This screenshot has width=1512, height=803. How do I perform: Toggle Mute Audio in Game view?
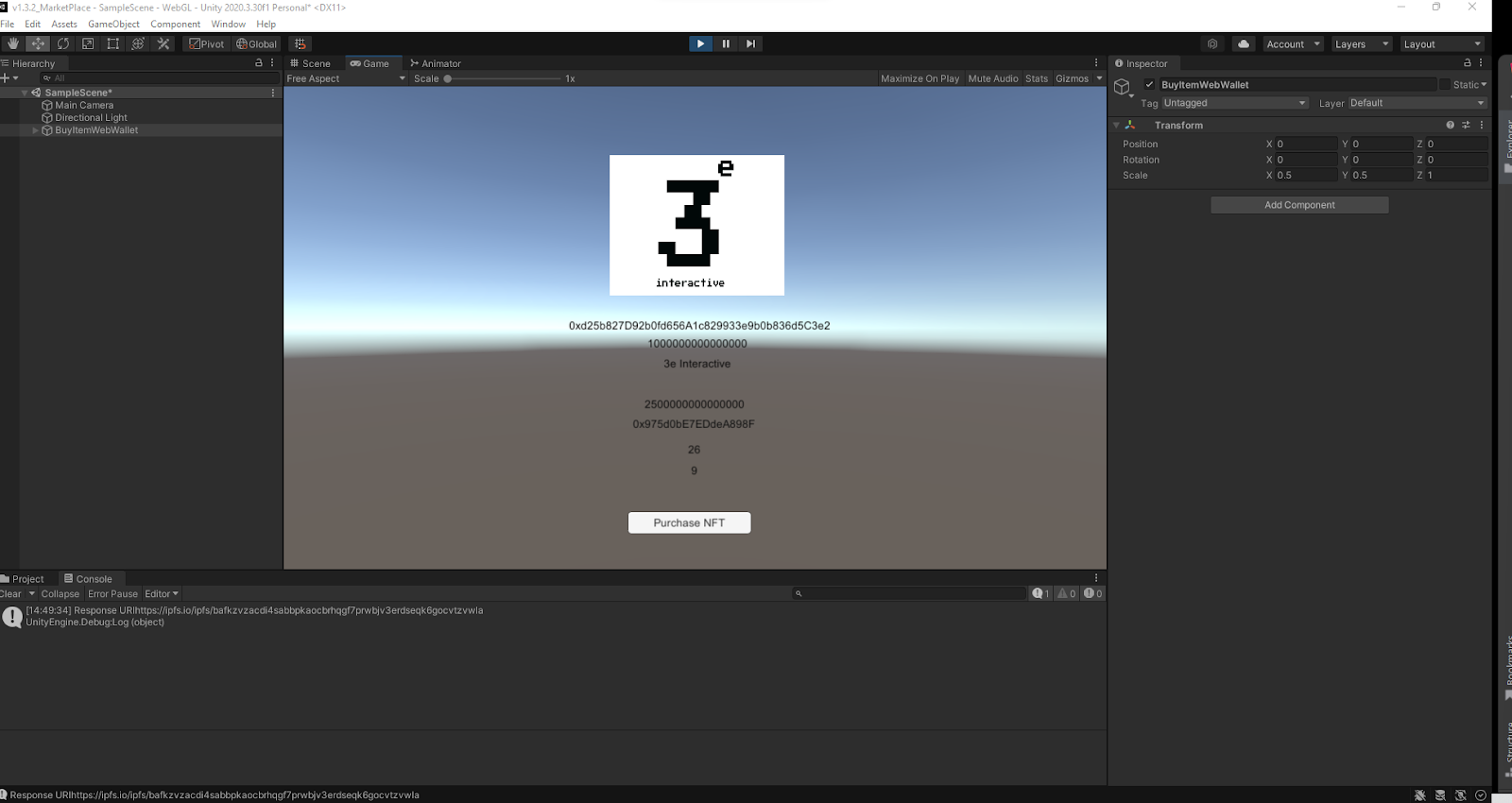pyautogui.click(x=993, y=78)
